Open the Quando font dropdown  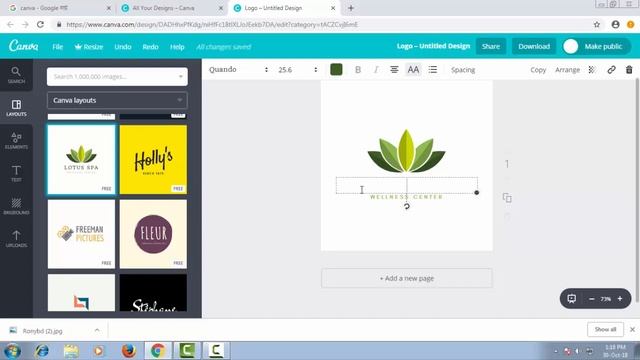[x=238, y=70]
